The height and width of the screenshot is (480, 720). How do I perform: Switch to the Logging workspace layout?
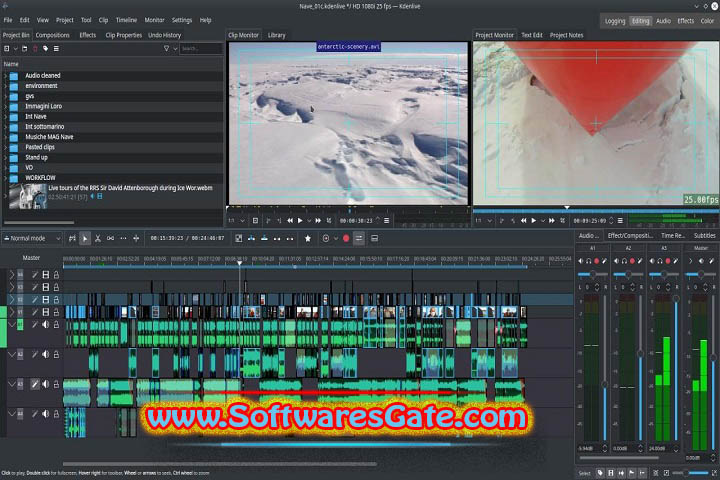click(x=615, y=21)
